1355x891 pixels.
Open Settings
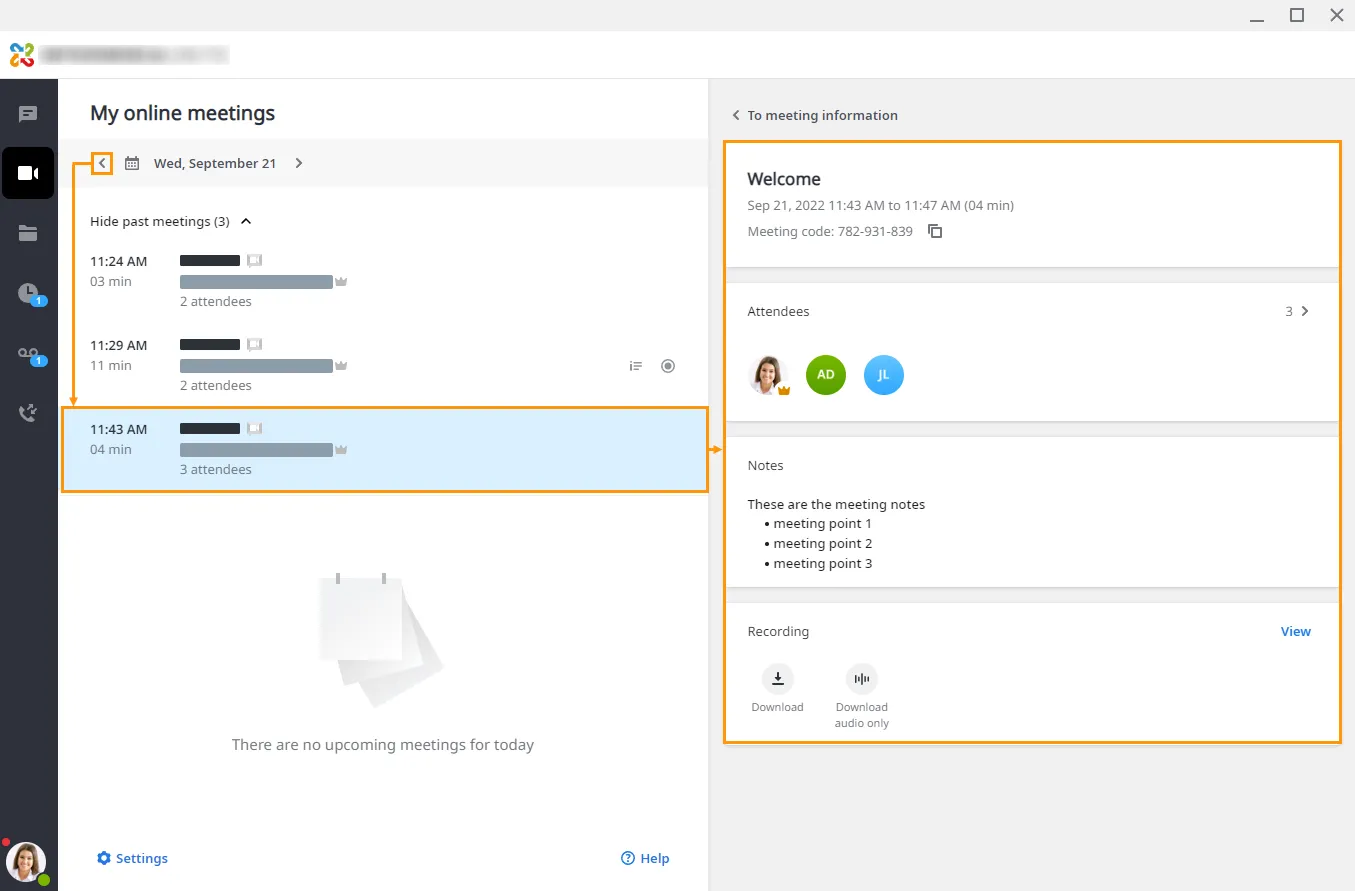[x=132, y=858]
